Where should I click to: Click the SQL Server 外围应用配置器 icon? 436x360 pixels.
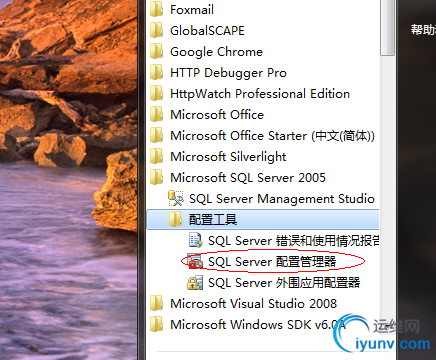pos(195,282)
